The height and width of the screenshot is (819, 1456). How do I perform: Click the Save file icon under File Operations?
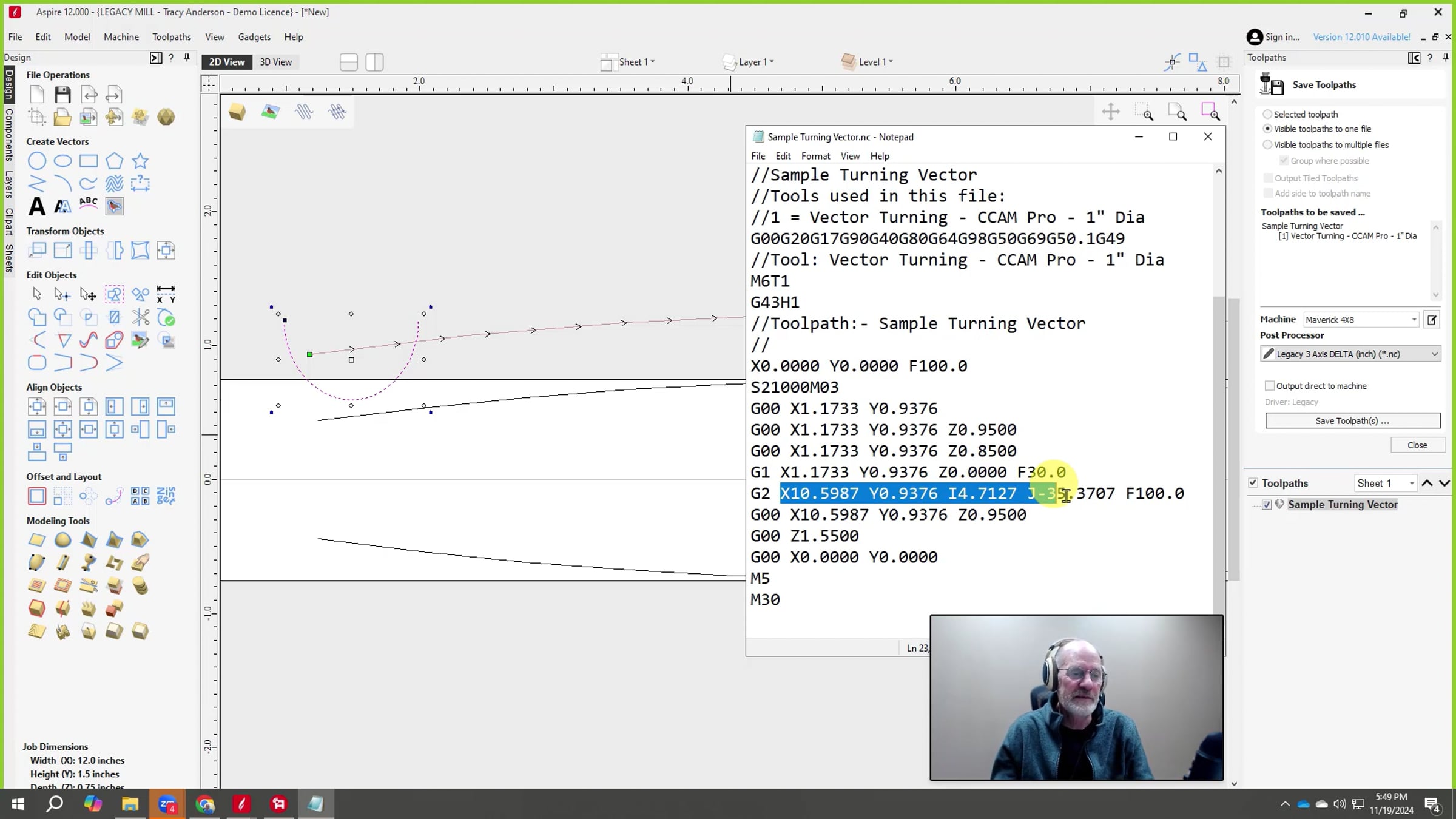(62, 94)
